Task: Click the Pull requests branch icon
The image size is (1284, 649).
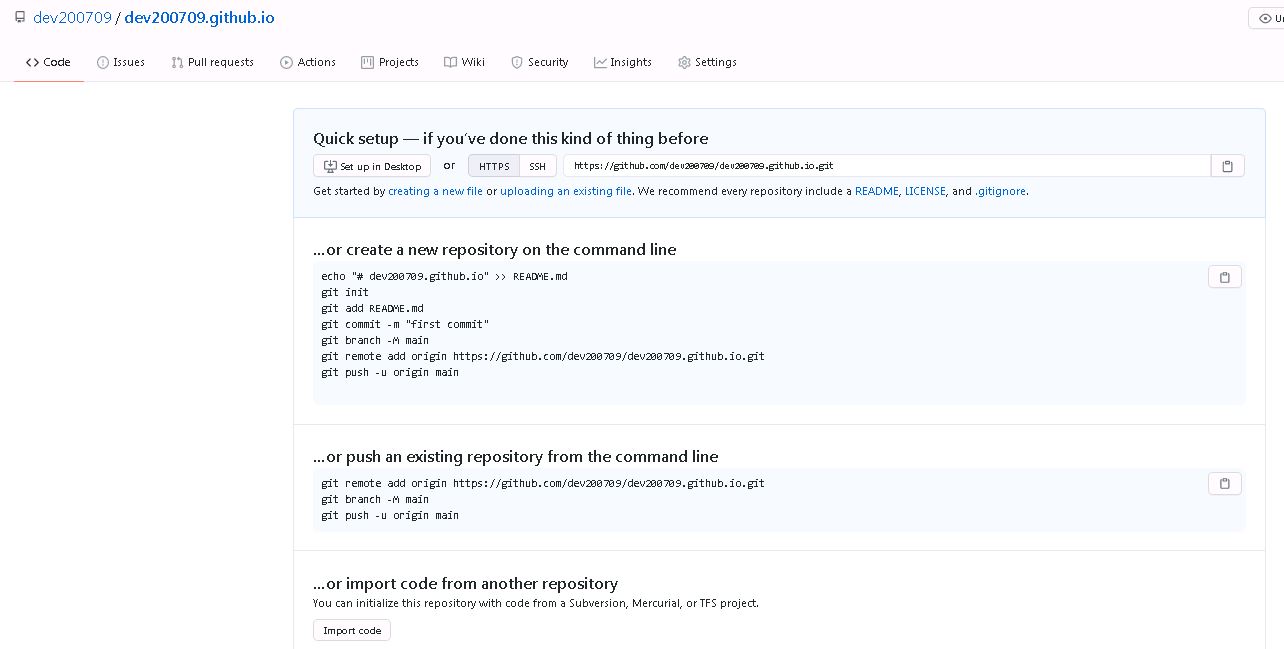Action: (177, 62)
